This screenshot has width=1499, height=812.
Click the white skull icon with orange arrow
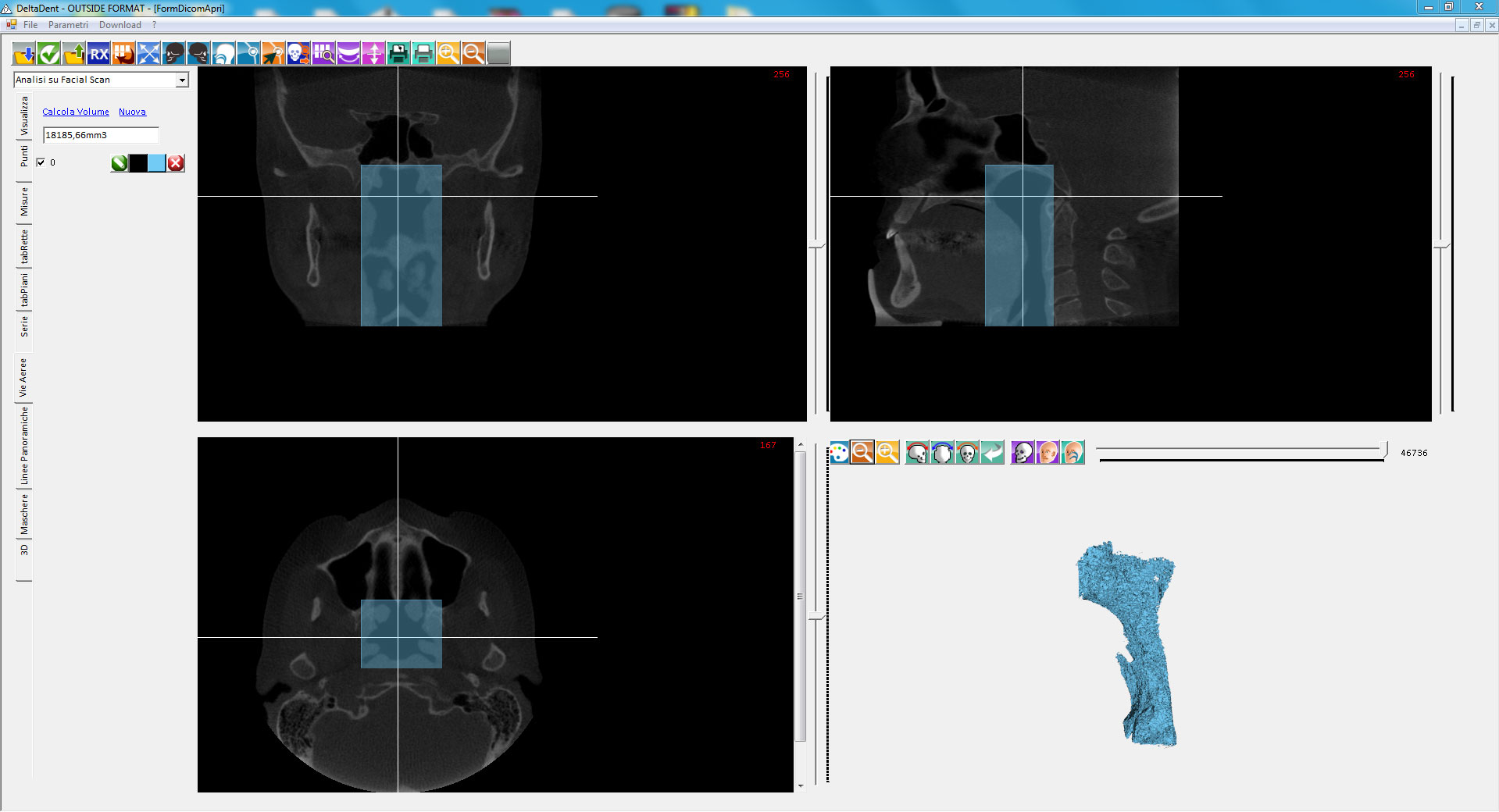[299, 54]
